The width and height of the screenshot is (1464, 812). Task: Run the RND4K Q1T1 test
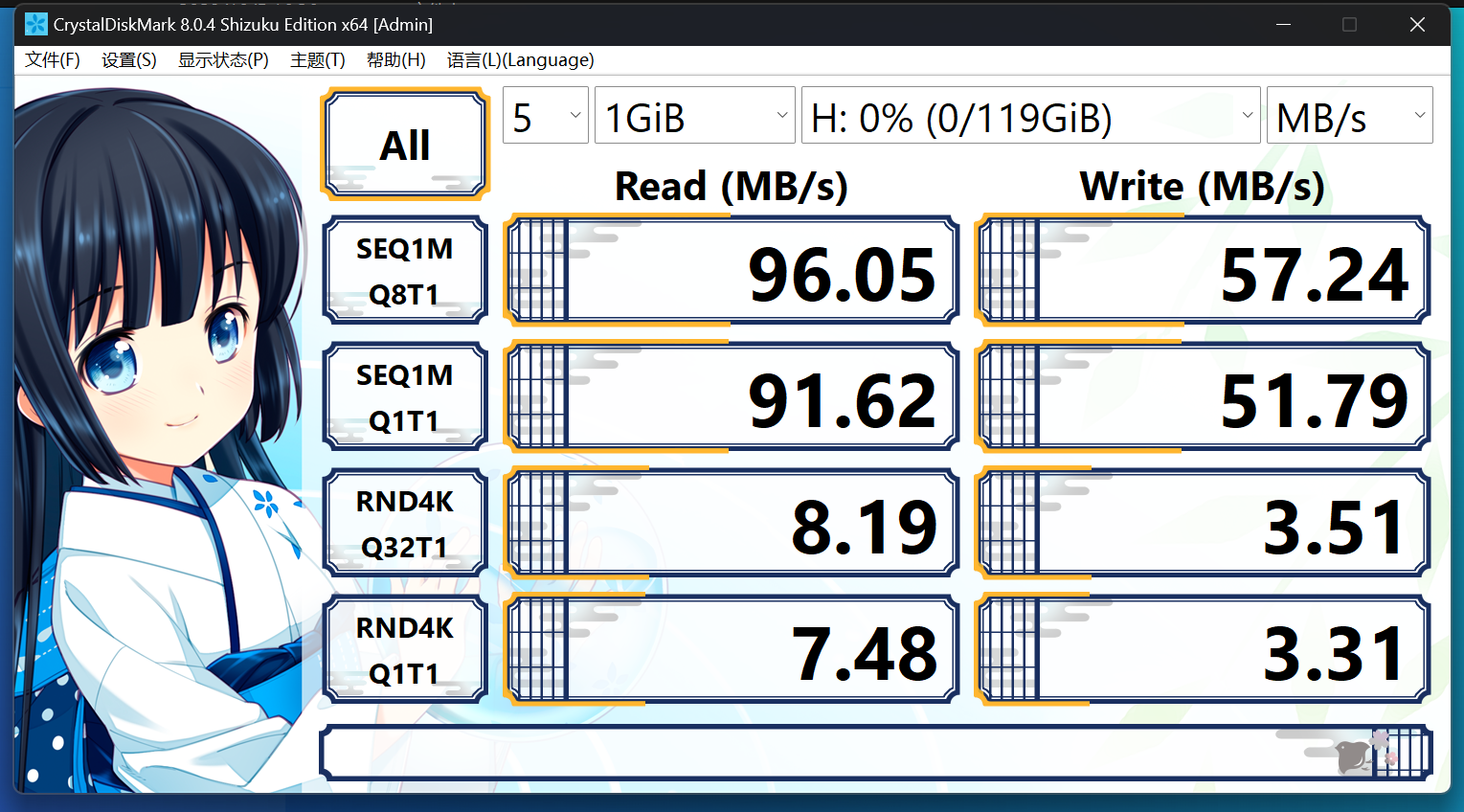(x=405, y=650)
